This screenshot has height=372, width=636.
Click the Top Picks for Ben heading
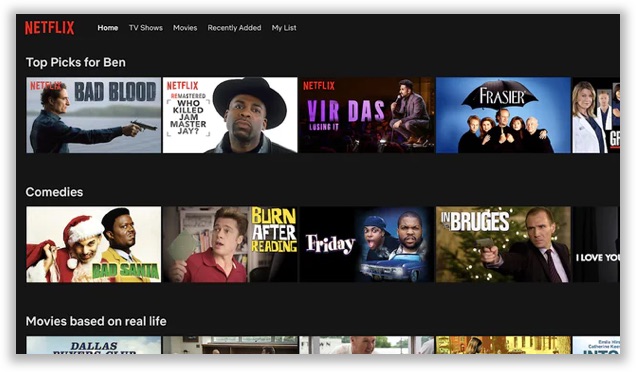(x=75, y=62)
